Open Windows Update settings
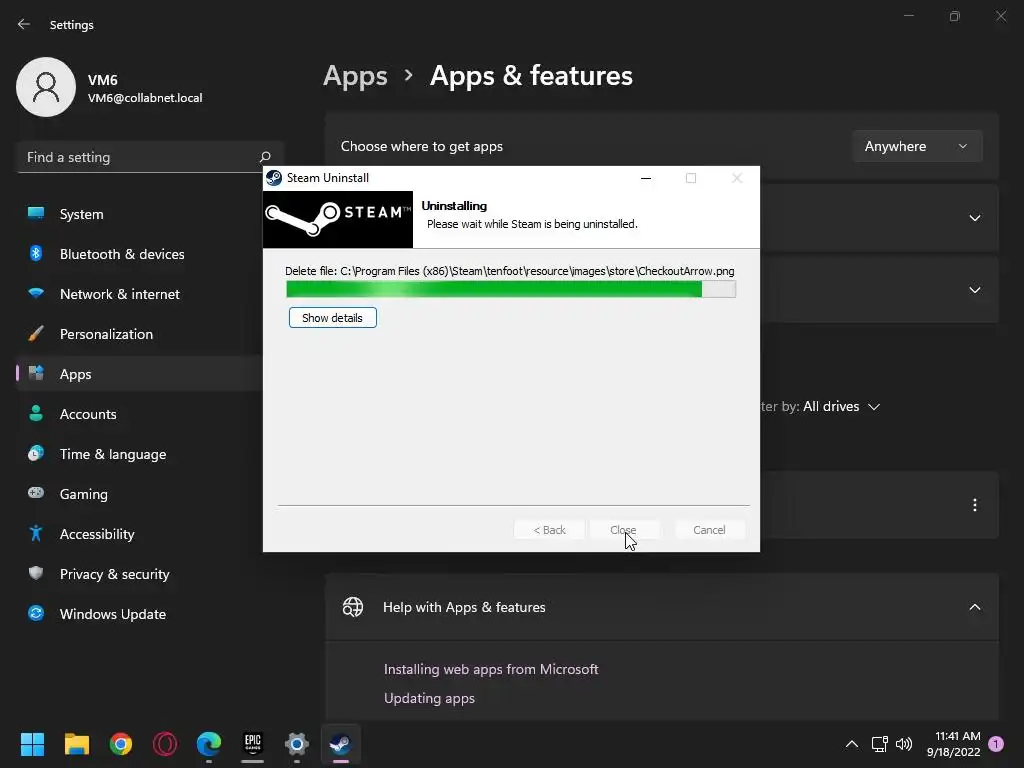This screenshot has height=768, width=1024. point(140,614)
